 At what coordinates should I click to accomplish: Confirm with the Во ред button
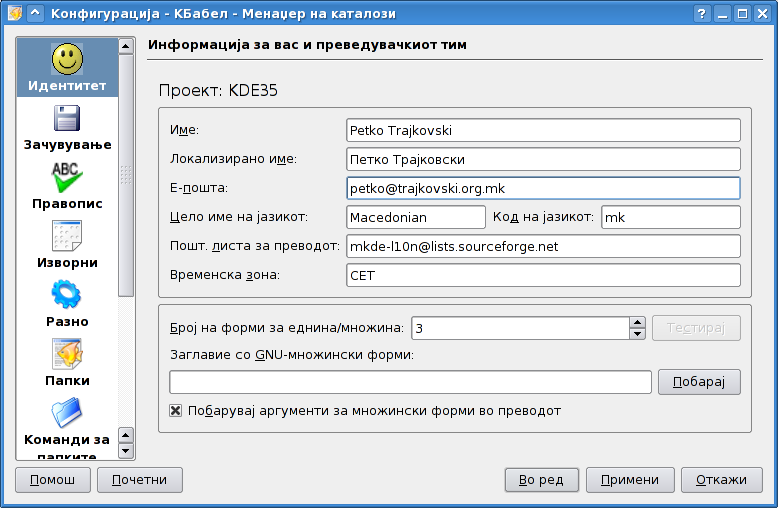[x=541, y=480]
